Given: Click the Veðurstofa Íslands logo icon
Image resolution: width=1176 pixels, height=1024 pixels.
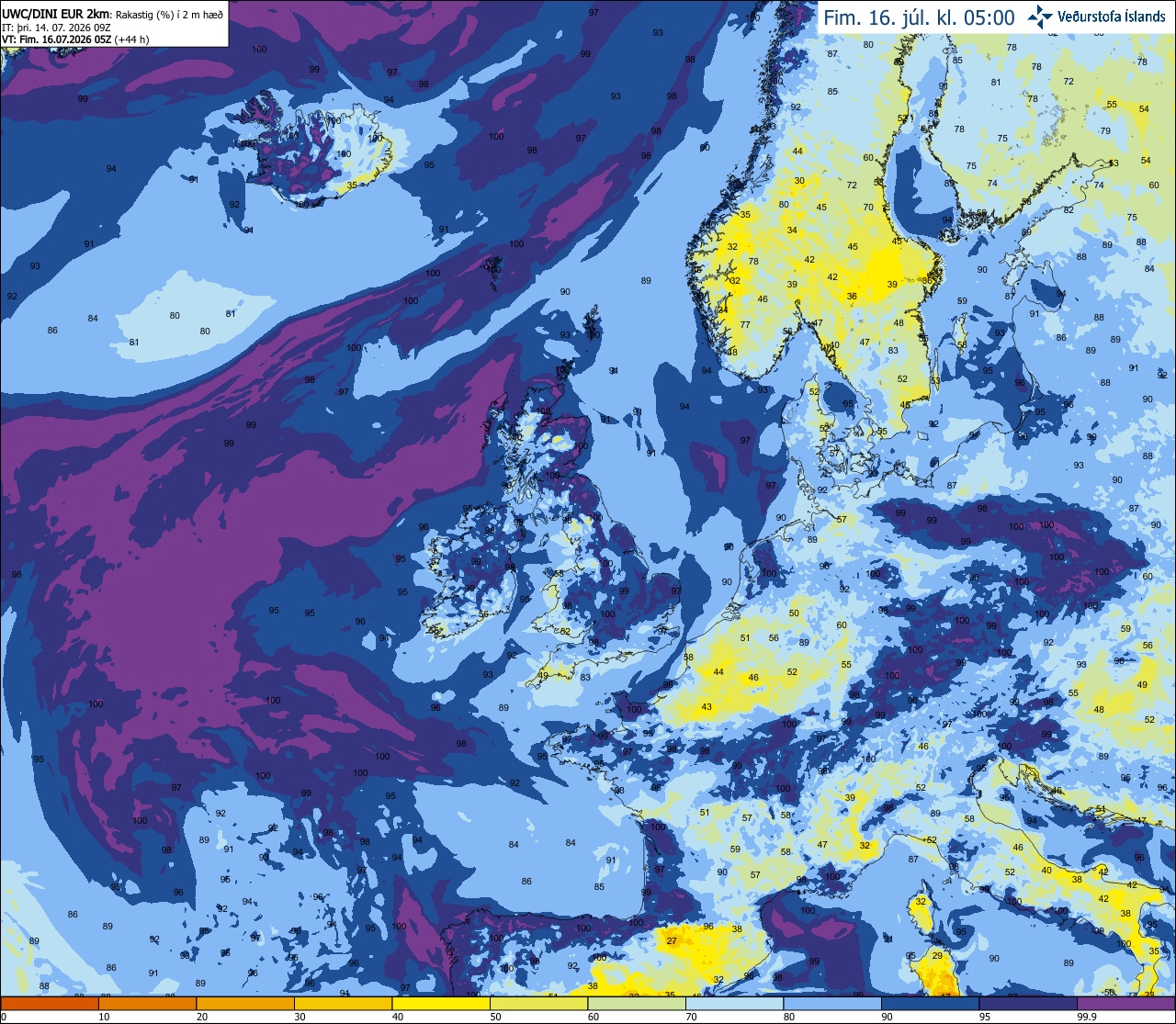Looking at the screenshot, I should pos(1040,17).
